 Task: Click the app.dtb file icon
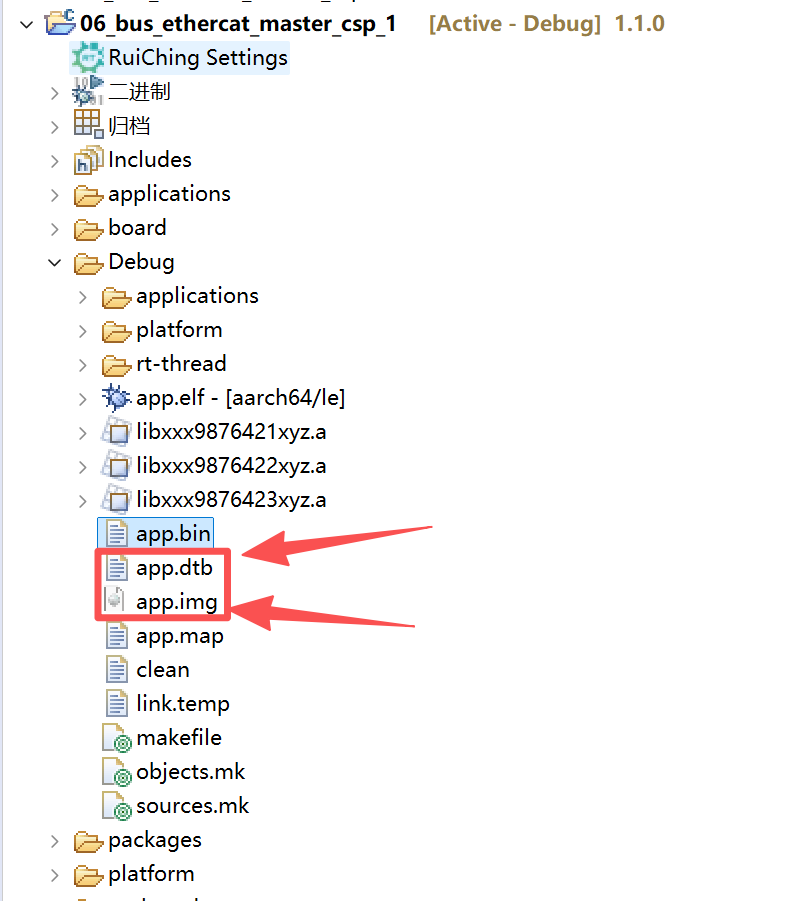pyautogui.click(x=117, y=567)
